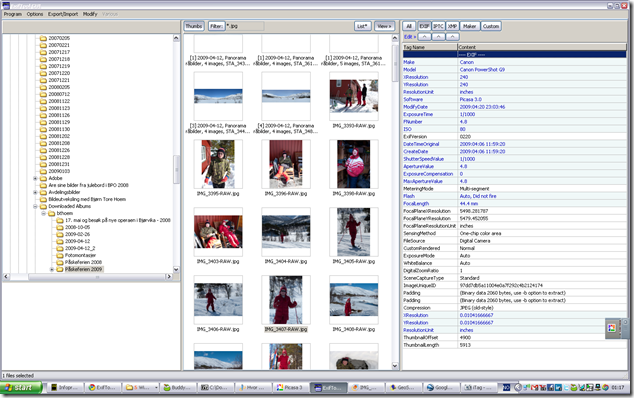Open the Export/Import menu
634x398 pixels.
[63, 14]
